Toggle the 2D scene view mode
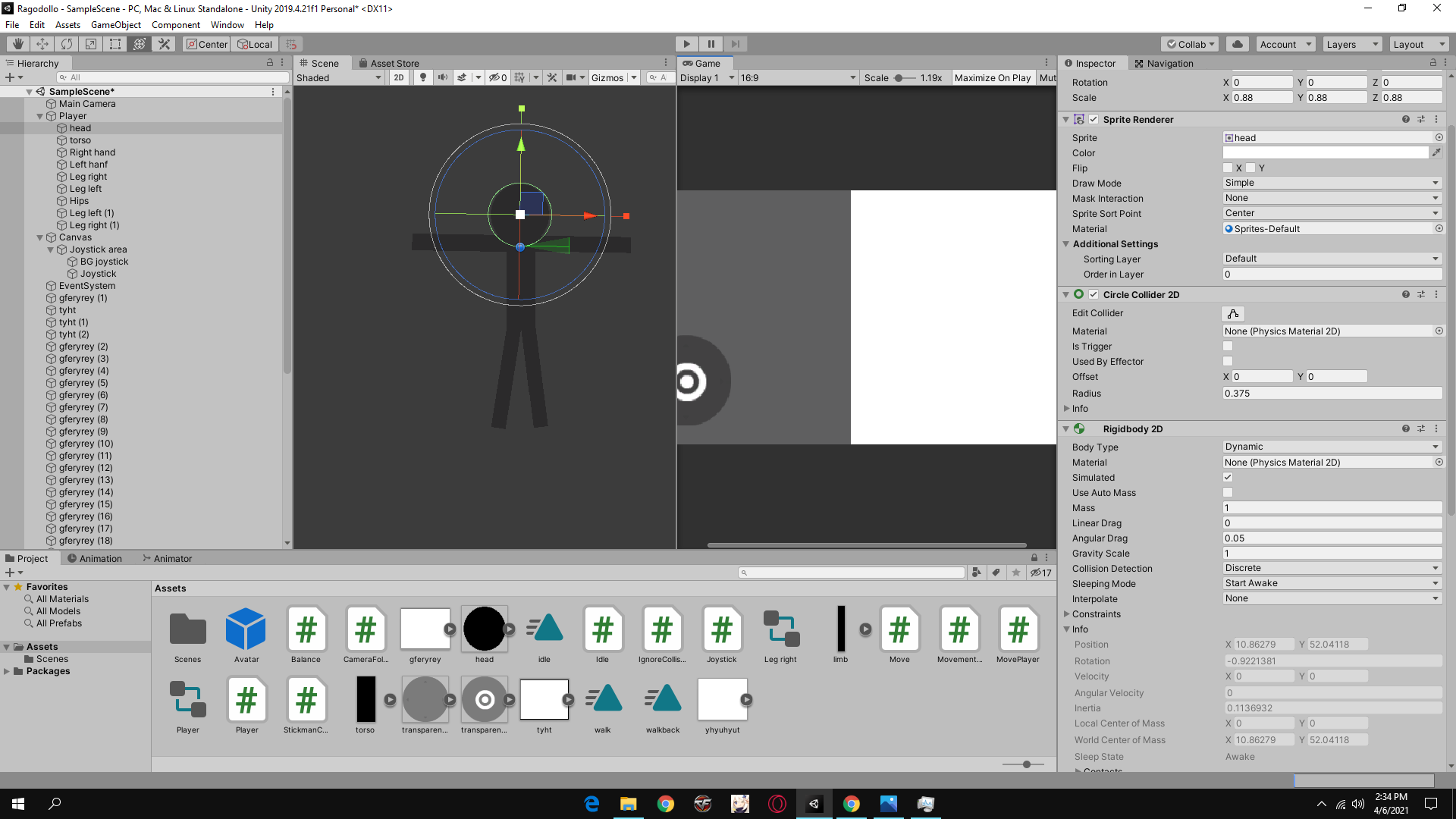1456x819 pixels. [x=399, y=77]
